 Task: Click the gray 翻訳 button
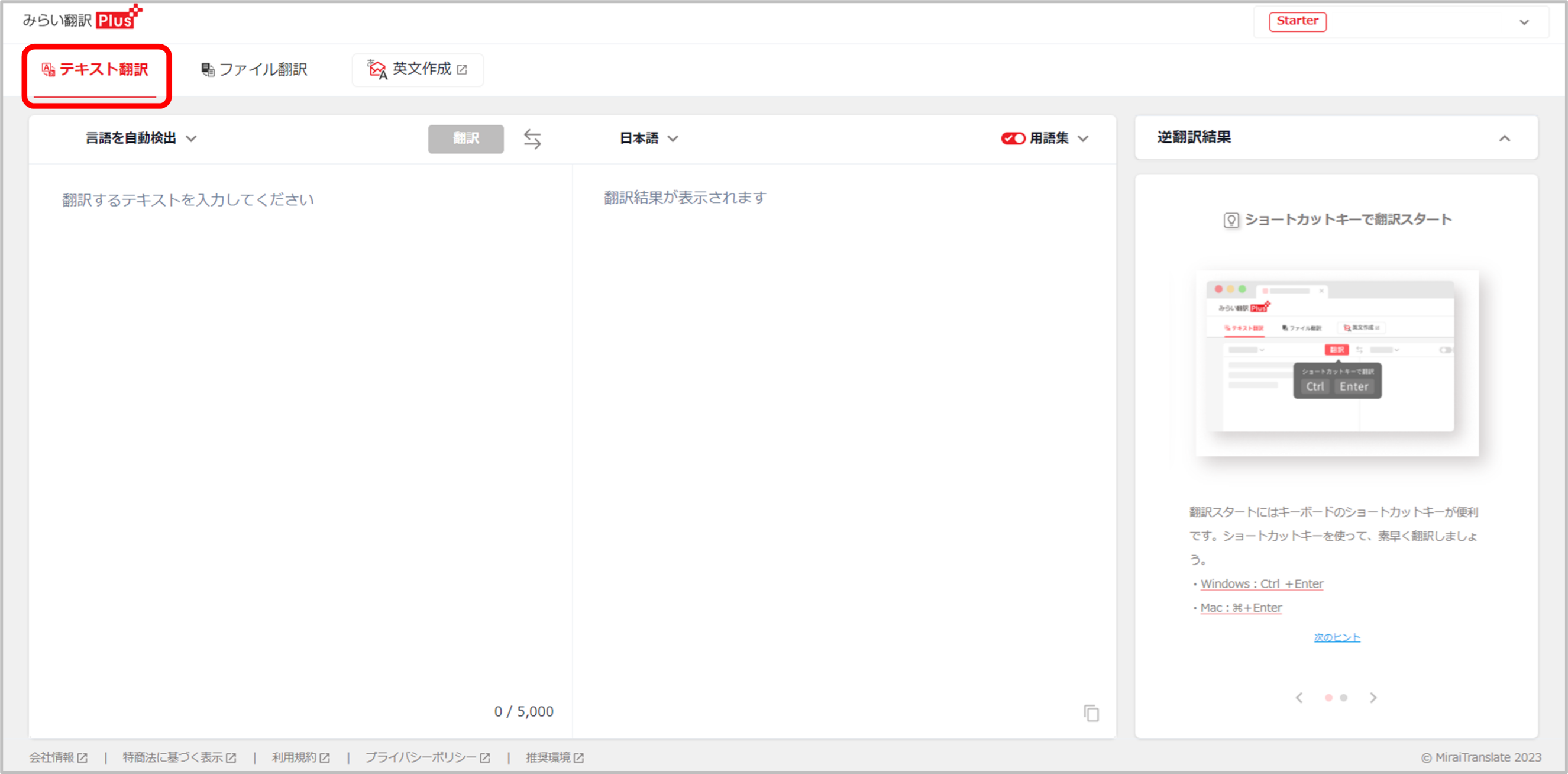tap(465, 139)
